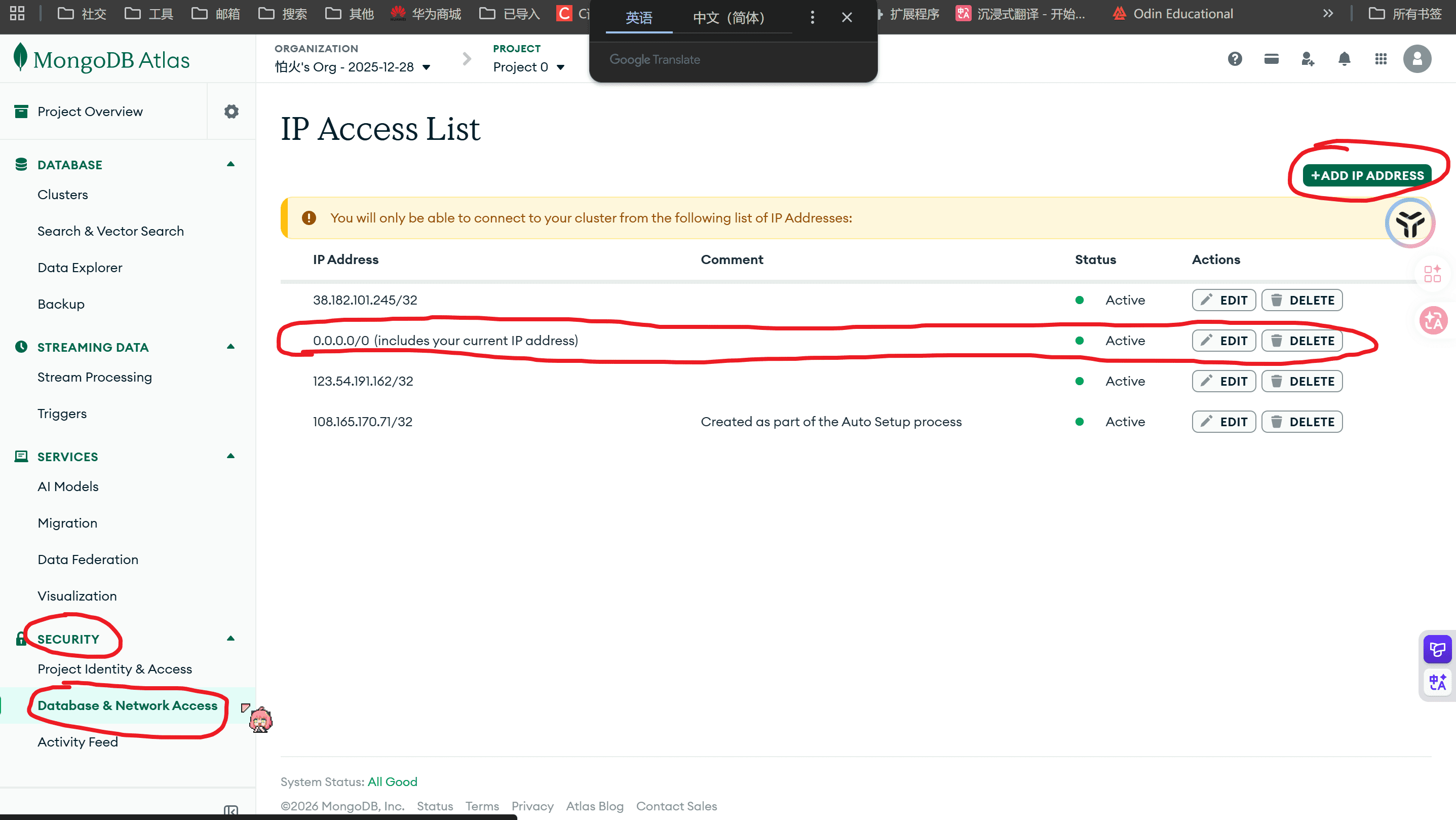Open the 沉浸式翻译 bookmark
Image resolution: width=1456 pixels, height=820 pixels.
coord(1021,14)
